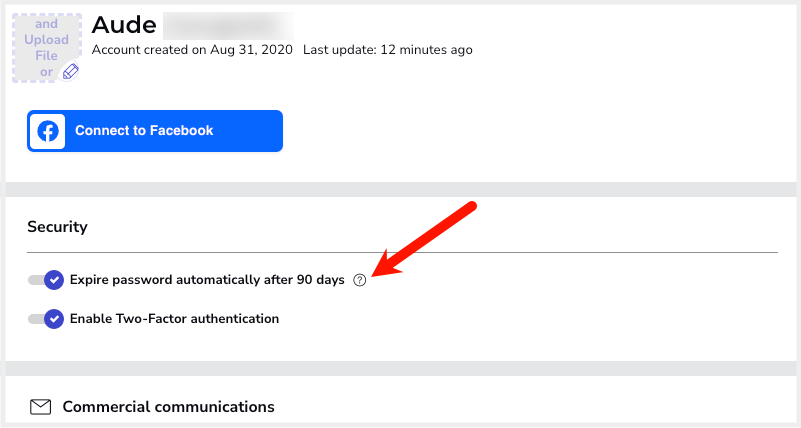801x428 pixels.
Task: Disable the Two-Factor authentication switch
Action: pos(46,319)
